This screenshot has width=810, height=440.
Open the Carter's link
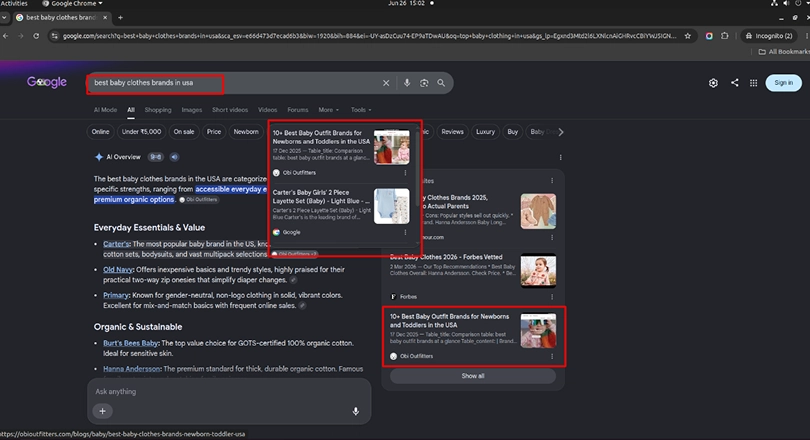116,244
